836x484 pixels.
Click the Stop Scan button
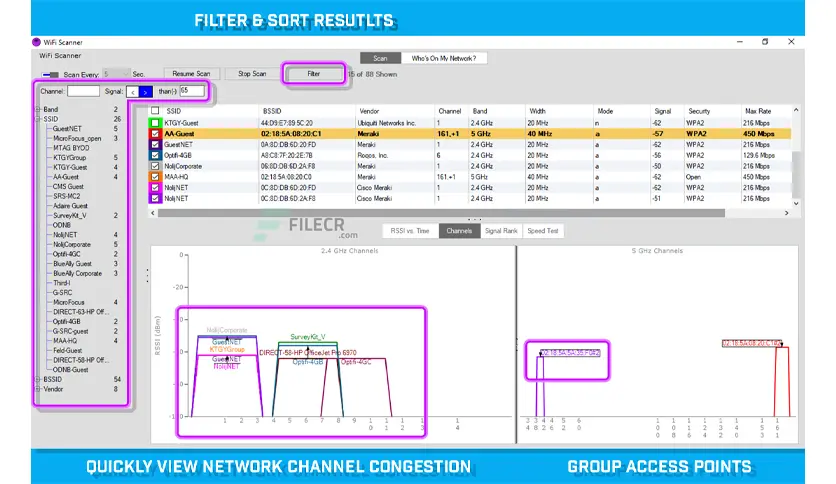point(251,74)
